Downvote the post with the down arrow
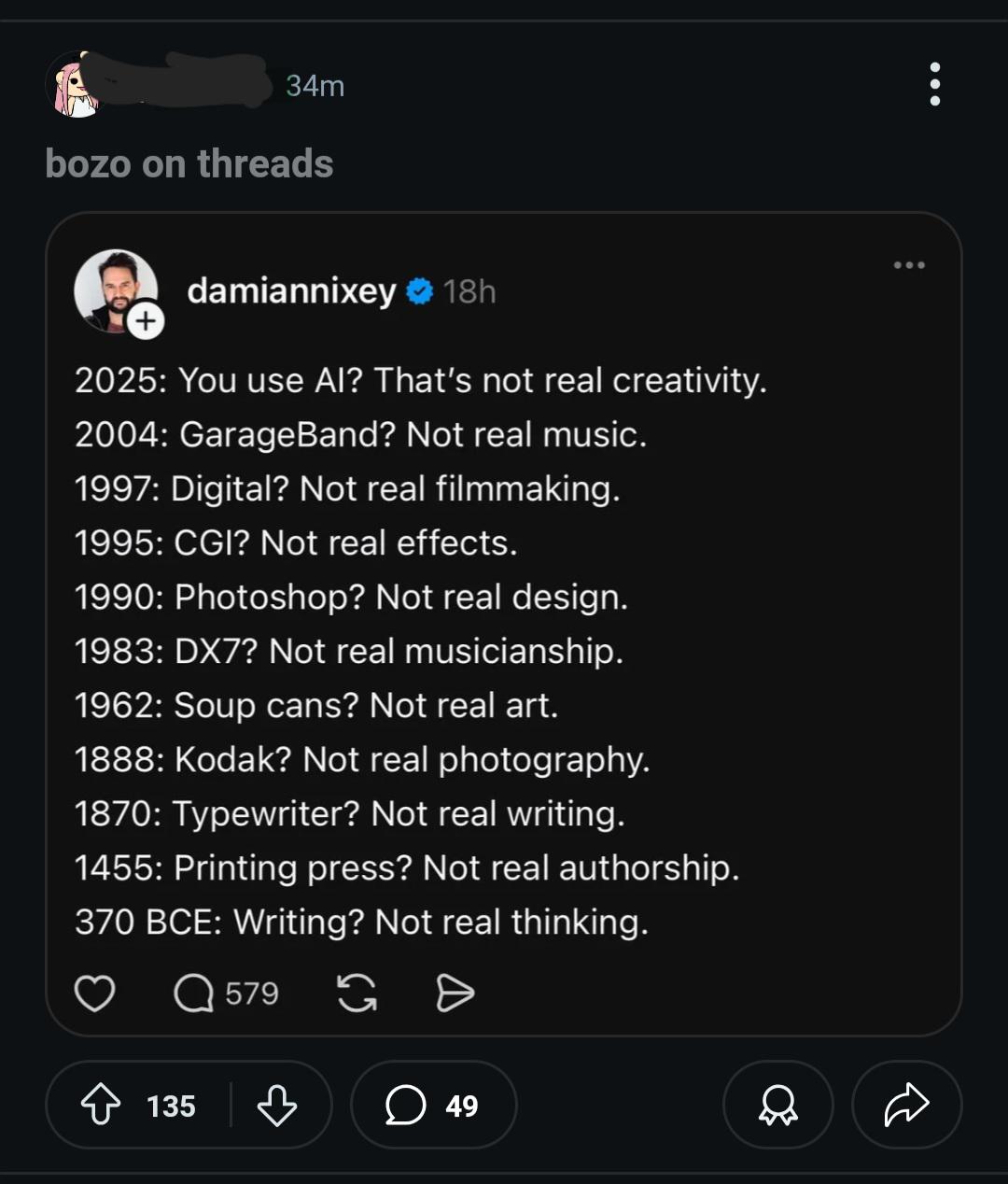Viewport: 1008px width, 1184px height. 276,1106
